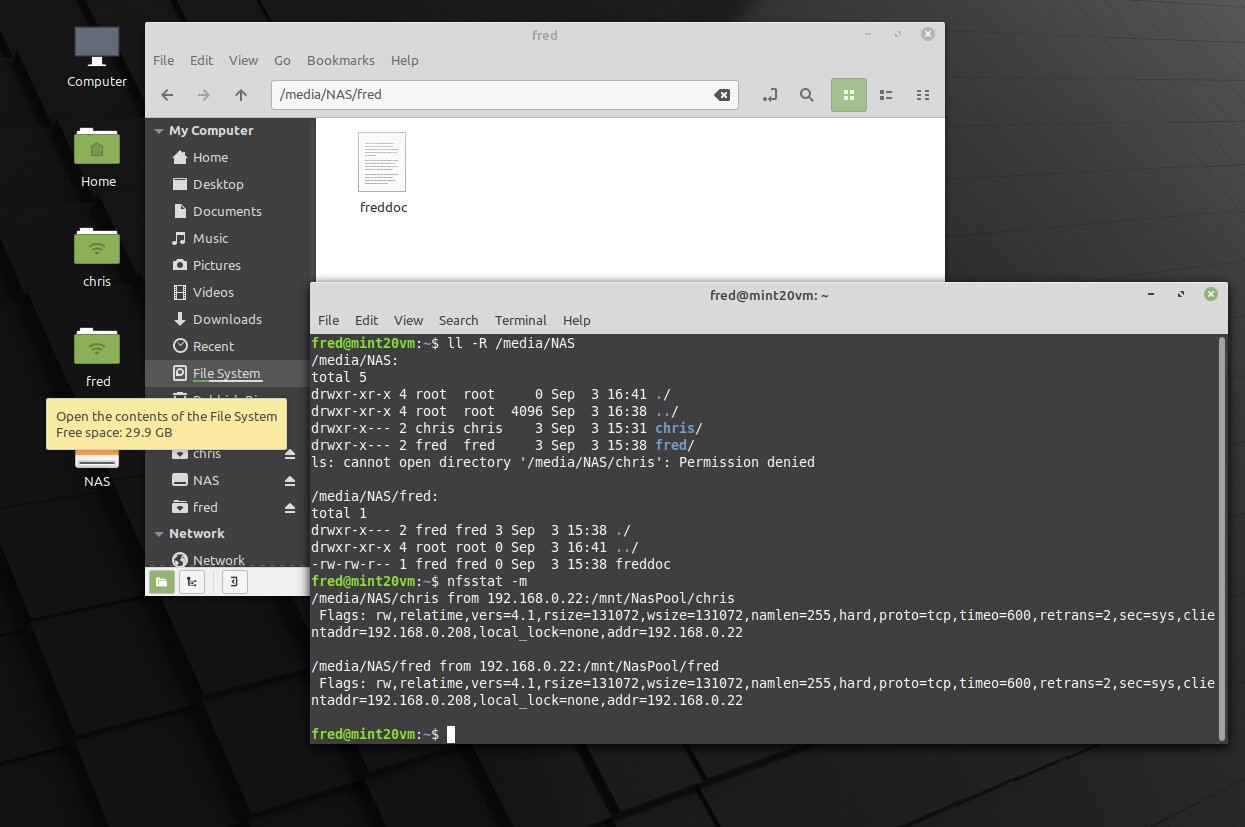
Task: Hide the file manager sidebar
Action: tap(233, 581)
